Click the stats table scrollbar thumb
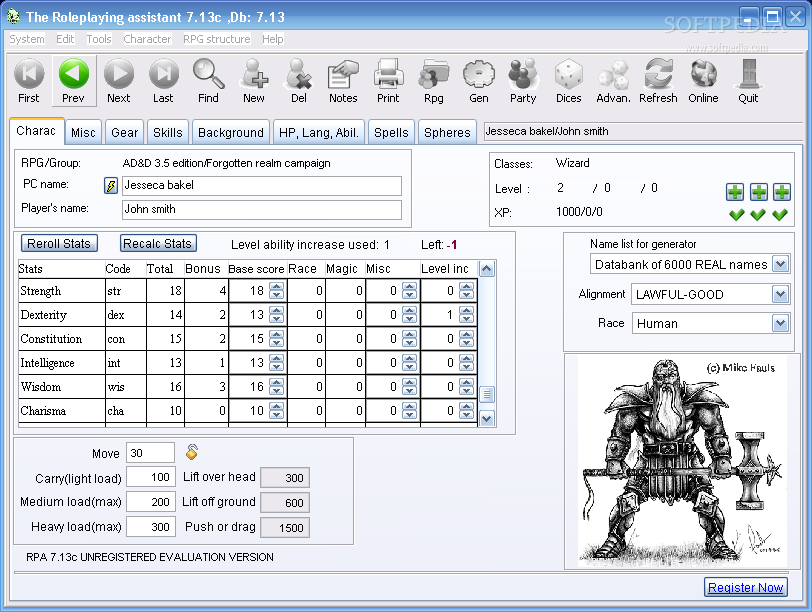 pos(486,395)
